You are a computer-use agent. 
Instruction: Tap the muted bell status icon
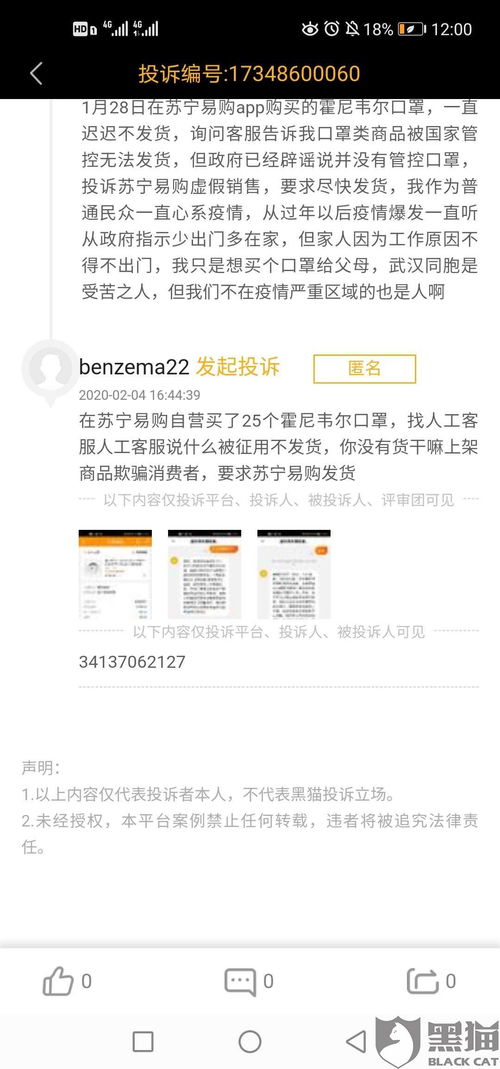353,29
